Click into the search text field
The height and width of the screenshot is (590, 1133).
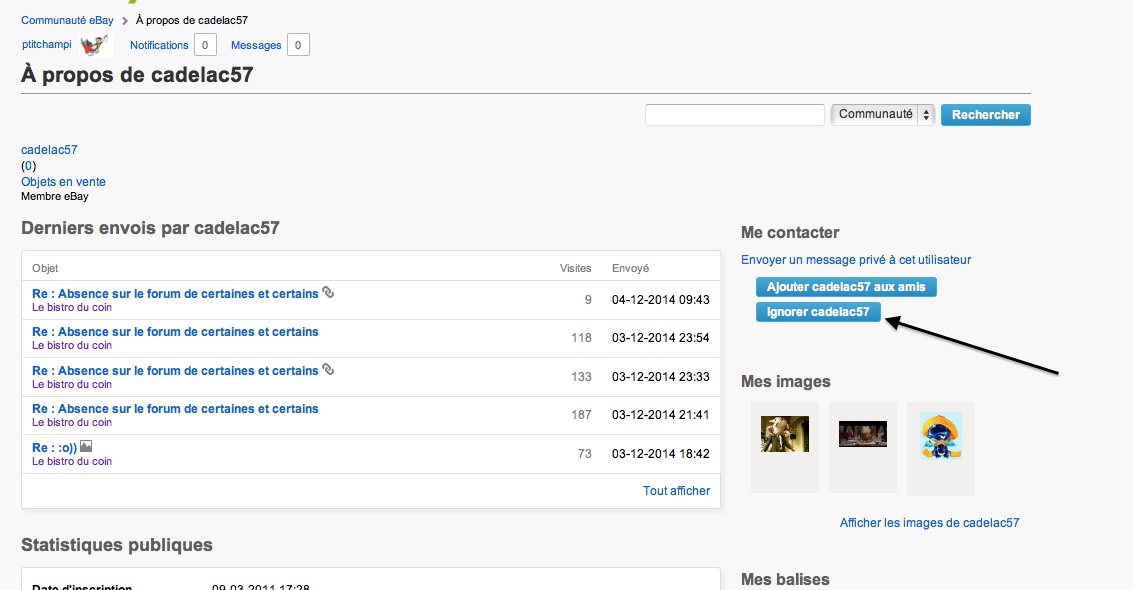(x=735, y=115)
